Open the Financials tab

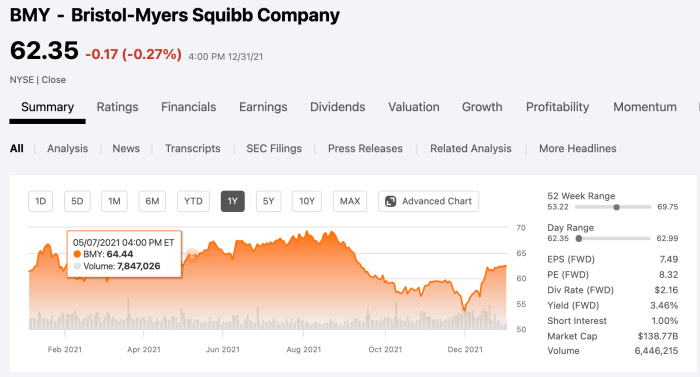[x=188, y=107]
